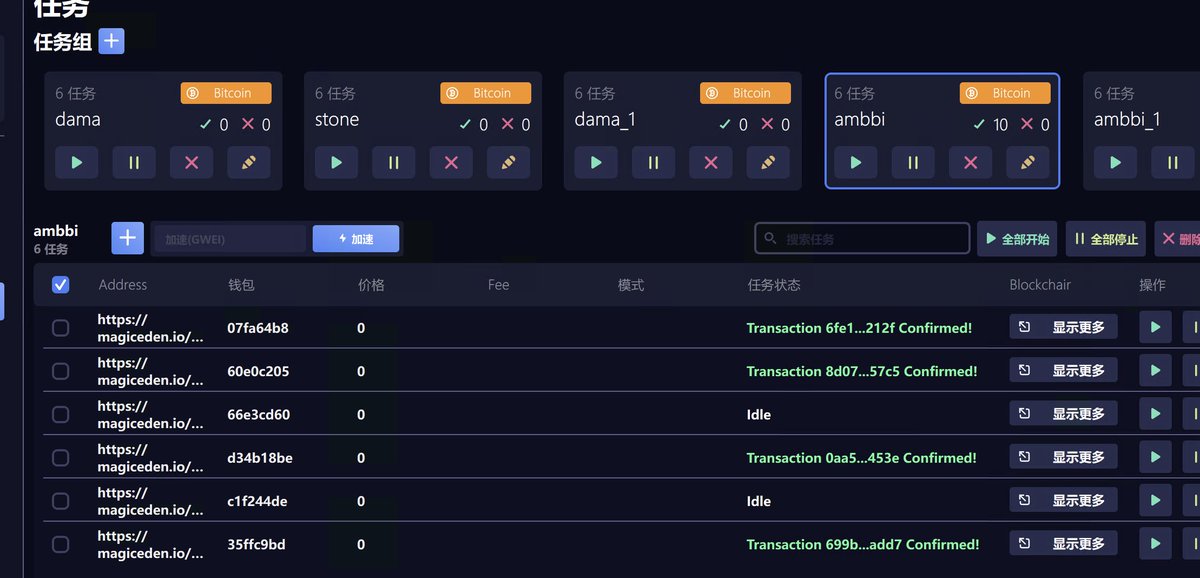Click the 搜索任务 search field
This screenshot has height=578, width=1200.
point(860,239)
